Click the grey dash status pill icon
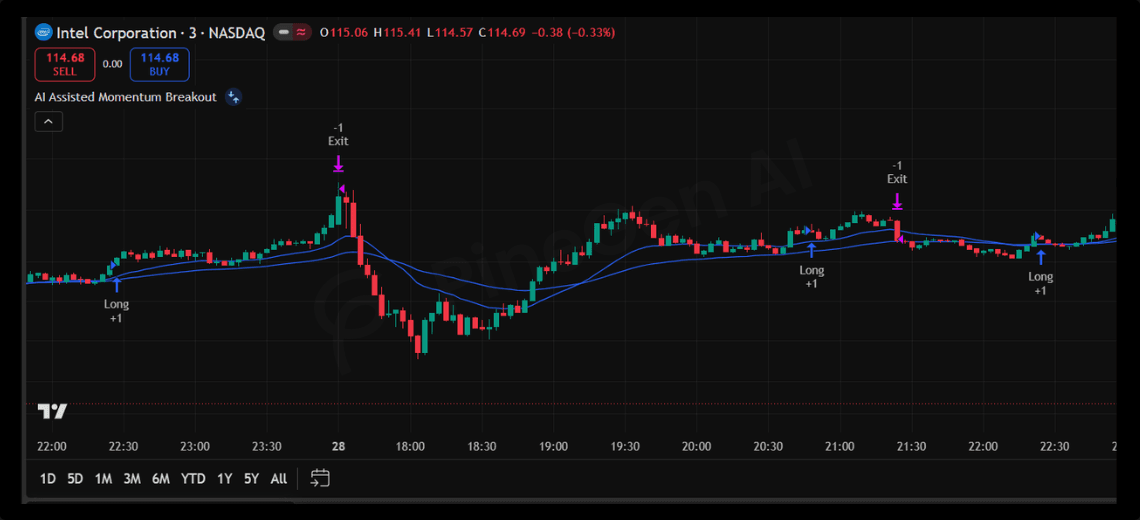Viewport: 1140px width, 520px height. tap(284, 33)
